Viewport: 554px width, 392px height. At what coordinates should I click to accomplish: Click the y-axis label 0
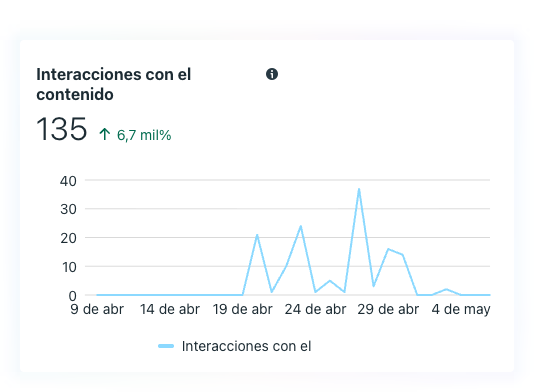click(72, 296)
